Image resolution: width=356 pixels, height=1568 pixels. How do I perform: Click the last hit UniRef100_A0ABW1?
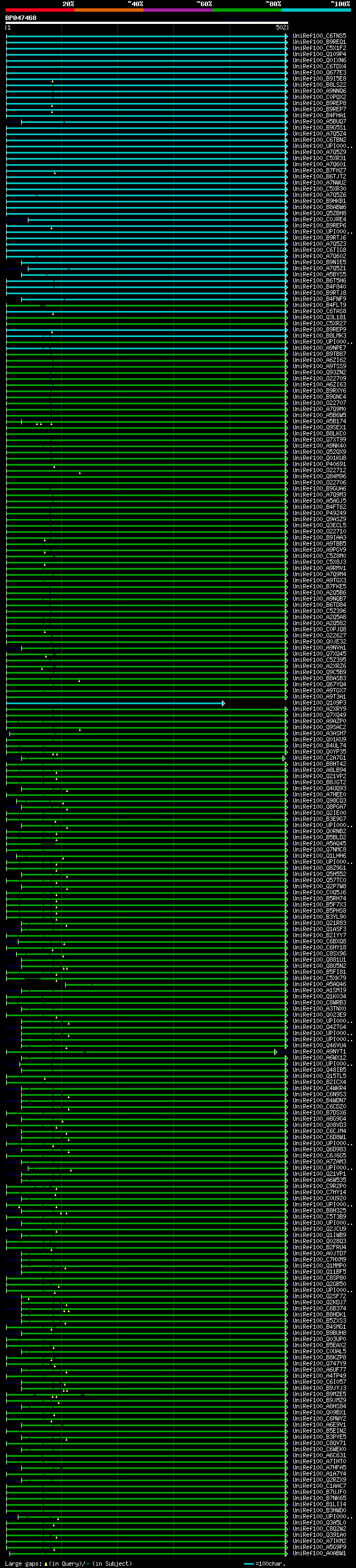pyautogui.click(x=319, y=1554)
